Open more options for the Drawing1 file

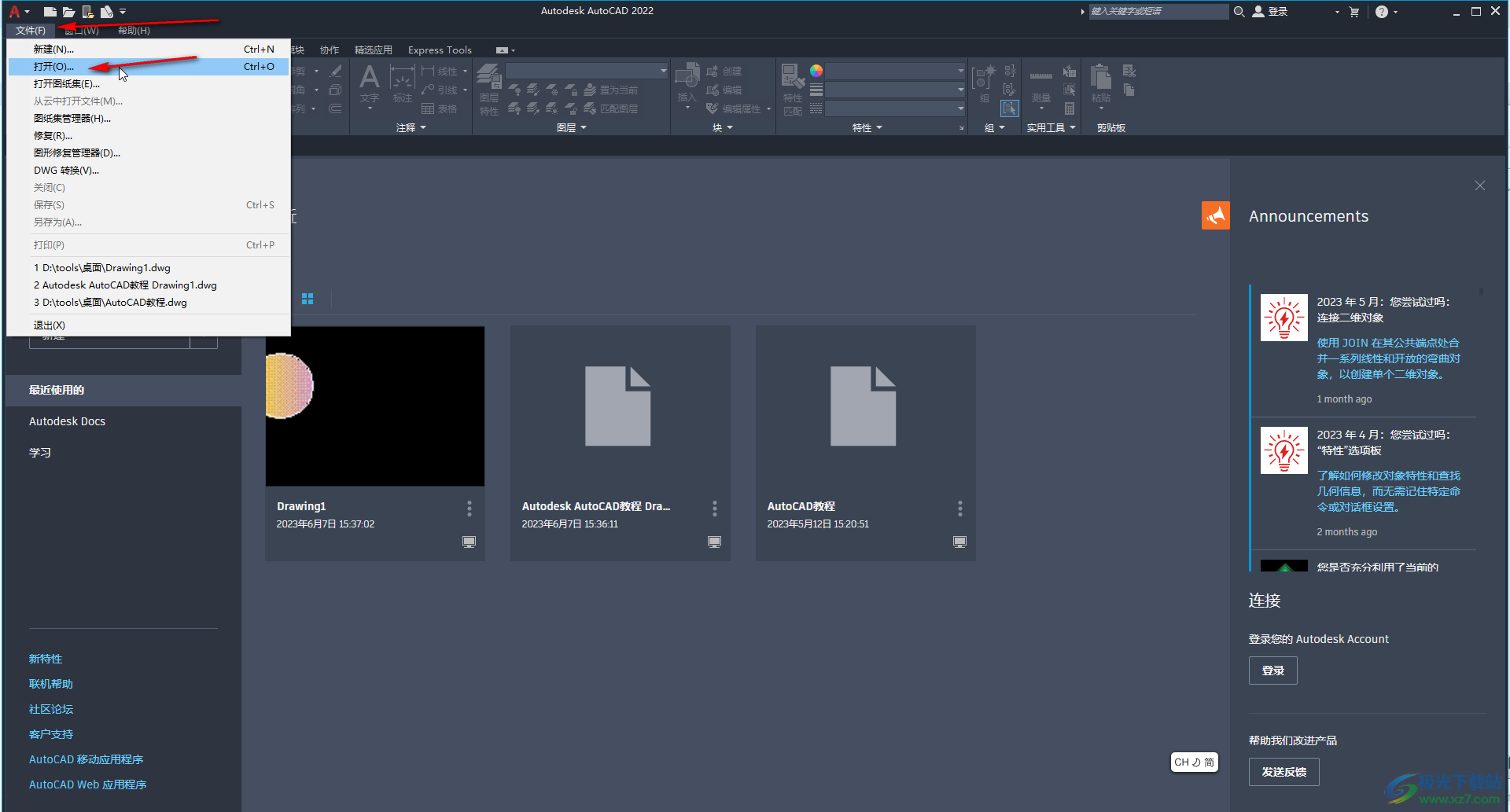click(470, 509)
